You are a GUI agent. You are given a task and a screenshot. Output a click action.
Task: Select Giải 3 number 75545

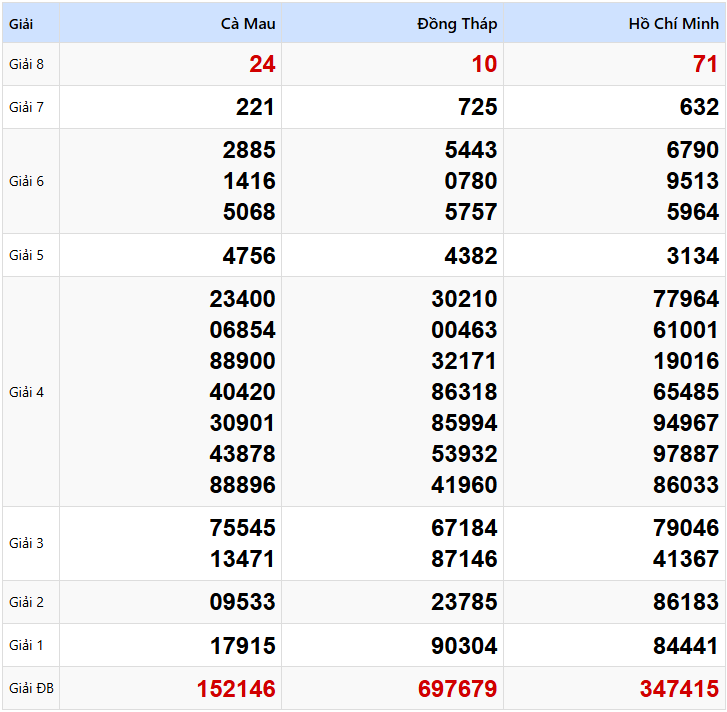tap(242, 528)
